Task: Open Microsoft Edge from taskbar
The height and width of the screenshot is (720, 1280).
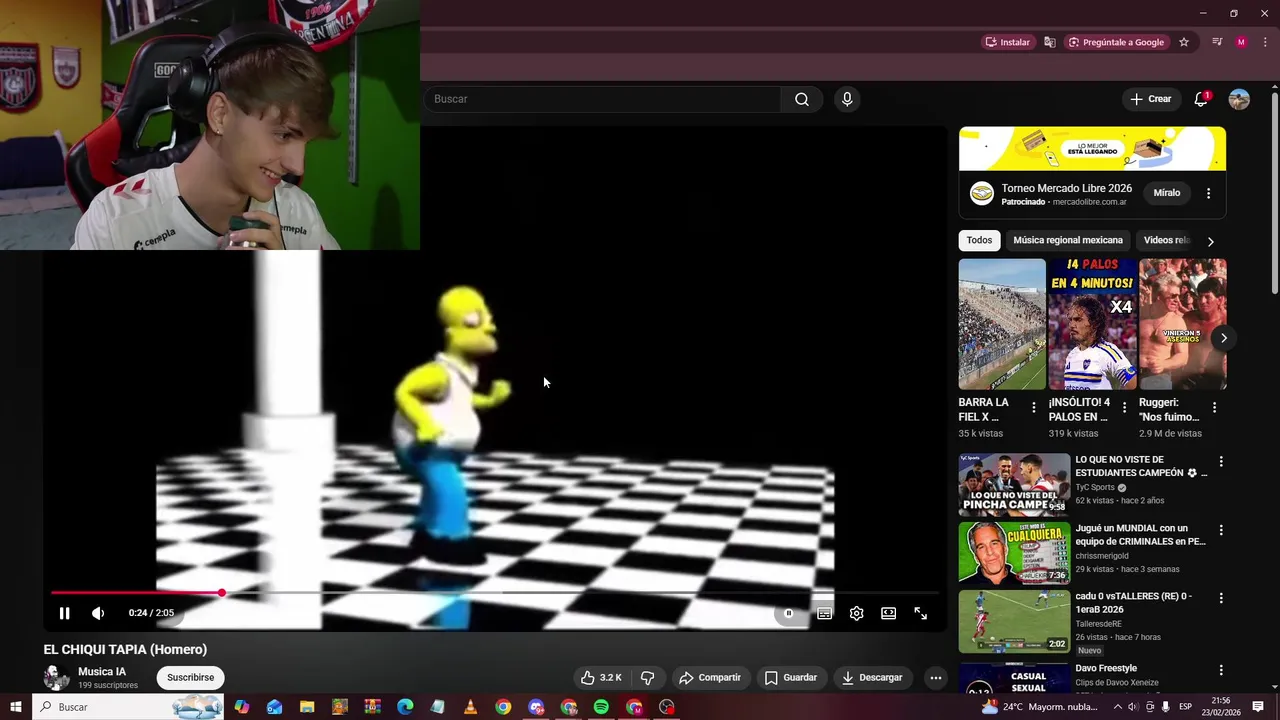Action: [x=405, y=707]
